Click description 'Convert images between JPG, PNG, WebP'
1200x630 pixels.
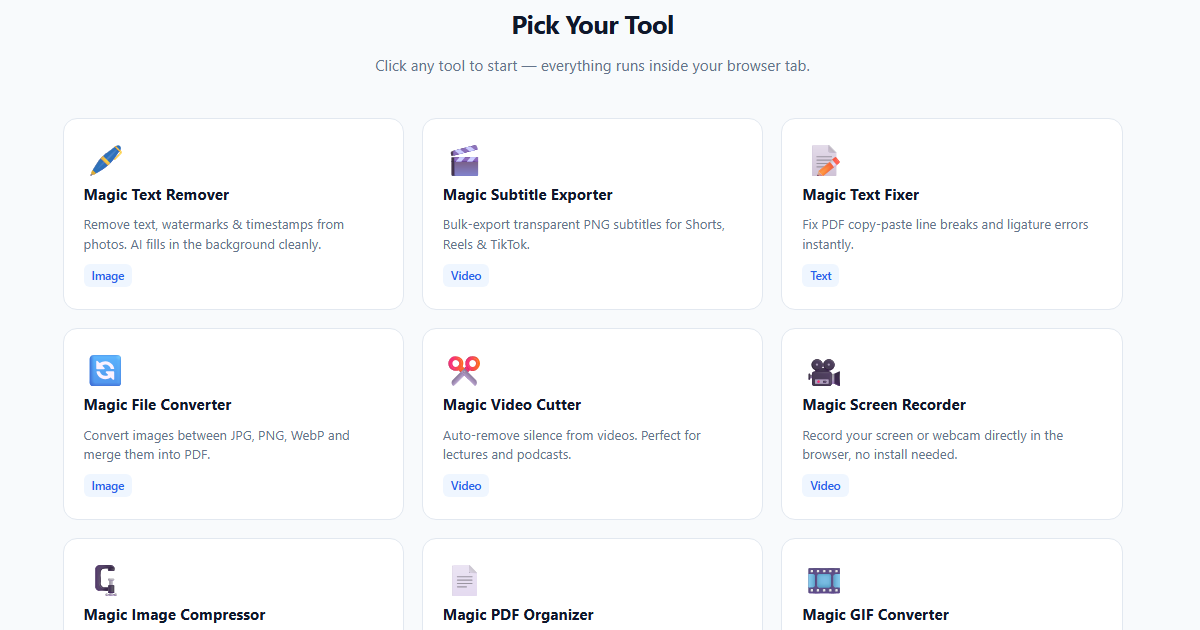pos(217,445)
